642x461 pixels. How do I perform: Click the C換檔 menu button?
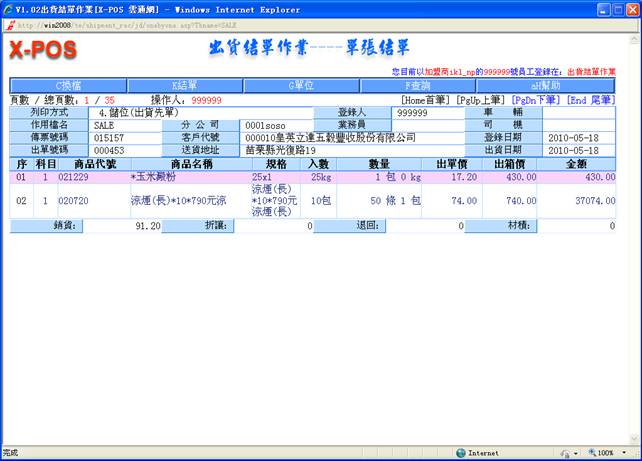click(69, 86)
